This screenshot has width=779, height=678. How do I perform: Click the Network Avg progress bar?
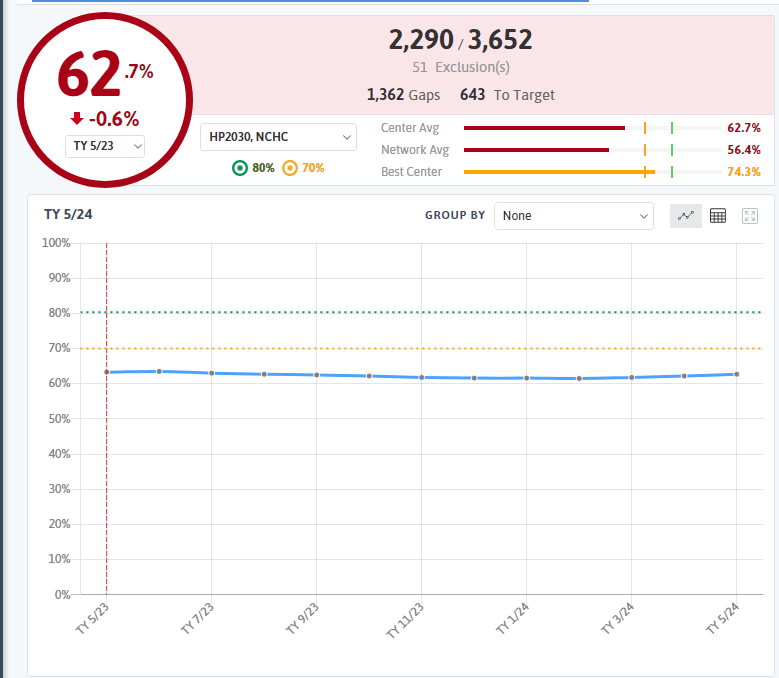point(592,150)
